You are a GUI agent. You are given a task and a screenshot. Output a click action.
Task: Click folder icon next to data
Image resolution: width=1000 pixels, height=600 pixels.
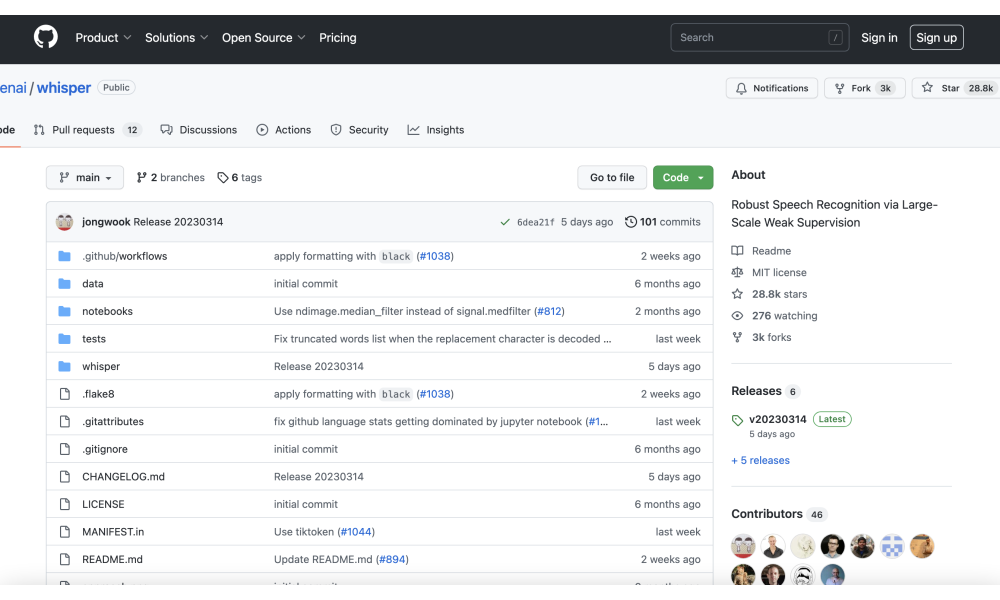coord(64,284)
